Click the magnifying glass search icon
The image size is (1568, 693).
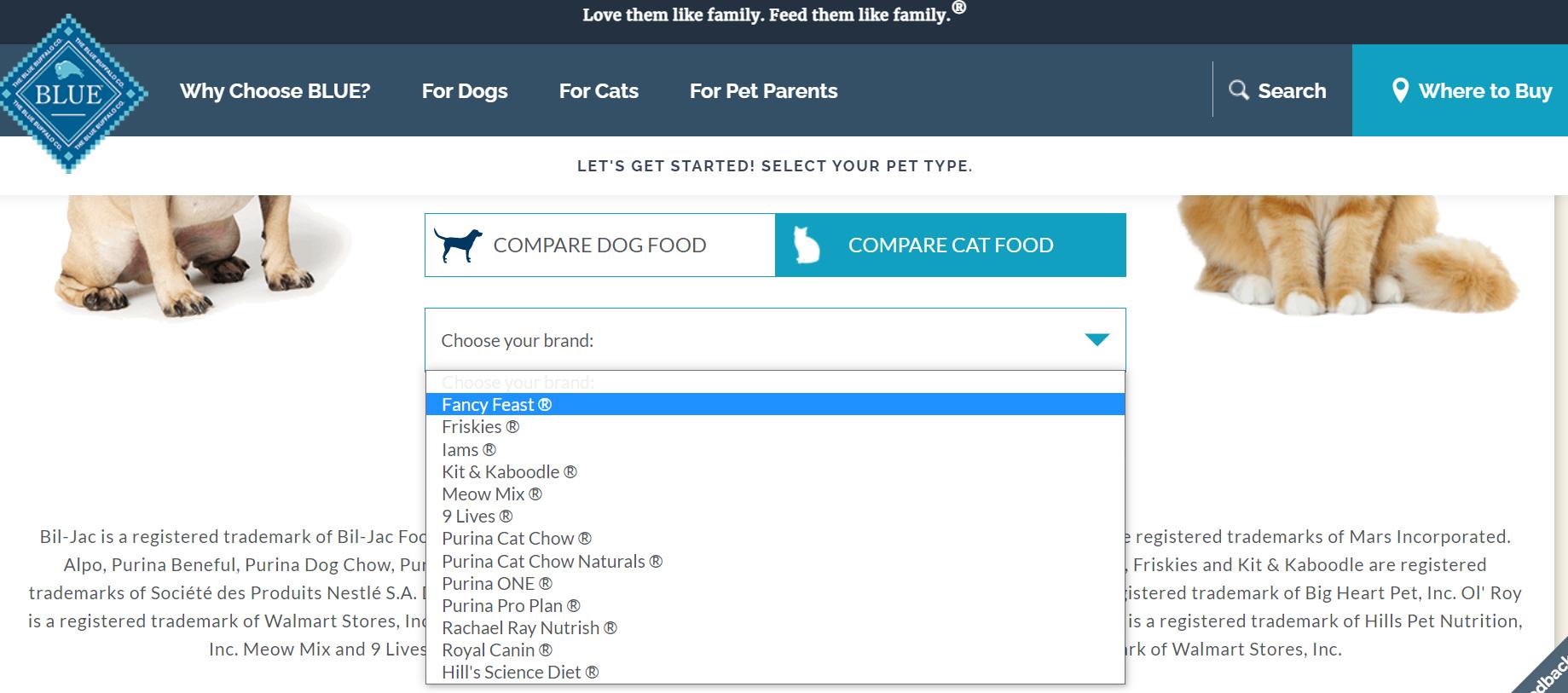click(1238, 90)
